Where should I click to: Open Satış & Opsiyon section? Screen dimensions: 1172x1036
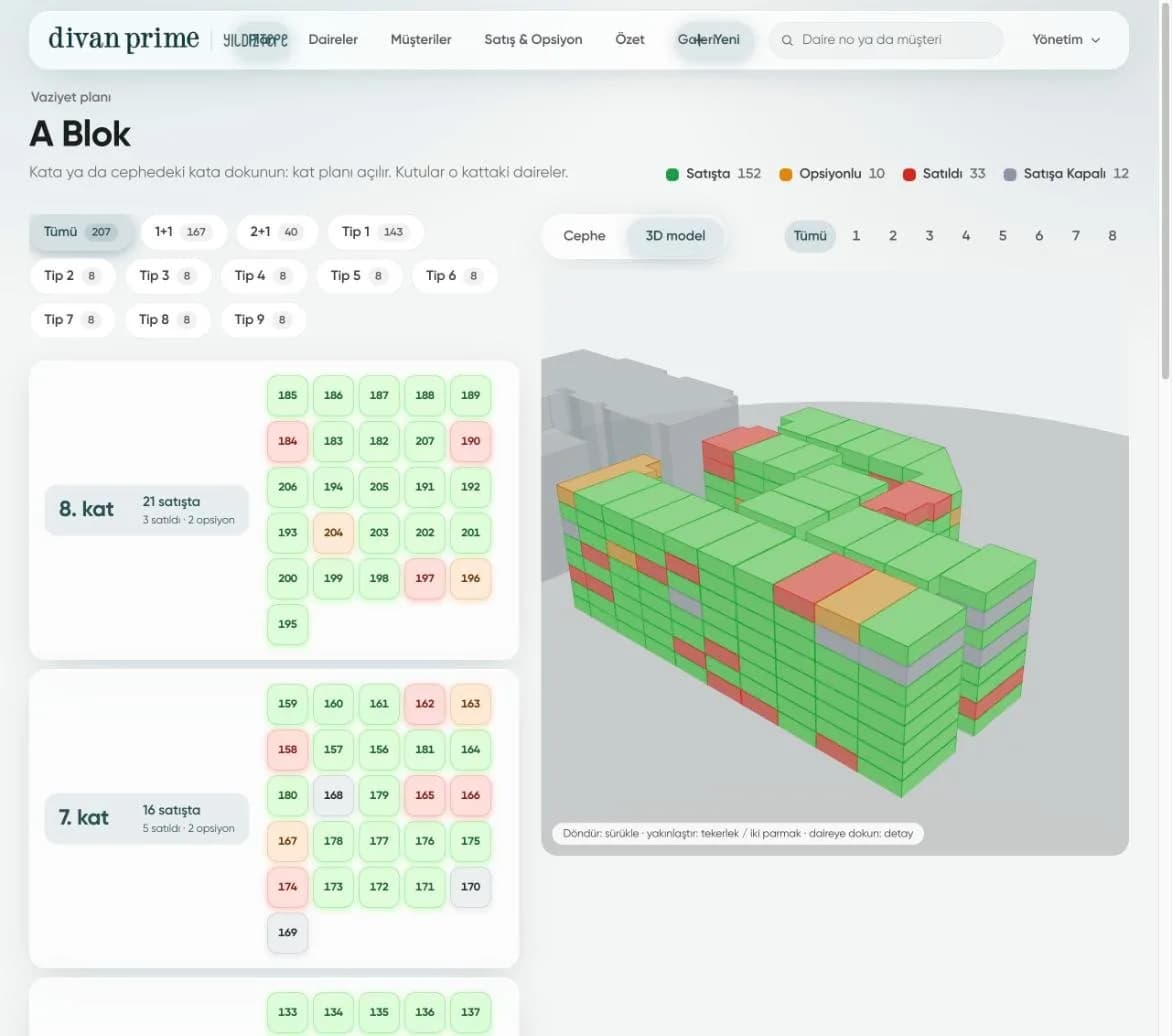pyautogui.click(x=533, y=40)
